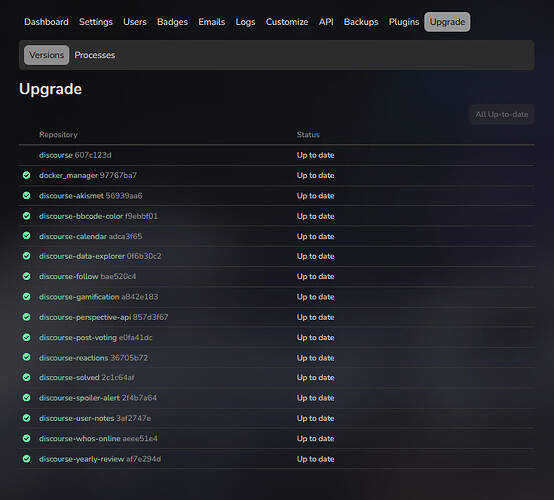This screenshot has width=554, height=500.
Task: Click the check icon beside discourse-whos-online
Action: (x=26, y=439)
